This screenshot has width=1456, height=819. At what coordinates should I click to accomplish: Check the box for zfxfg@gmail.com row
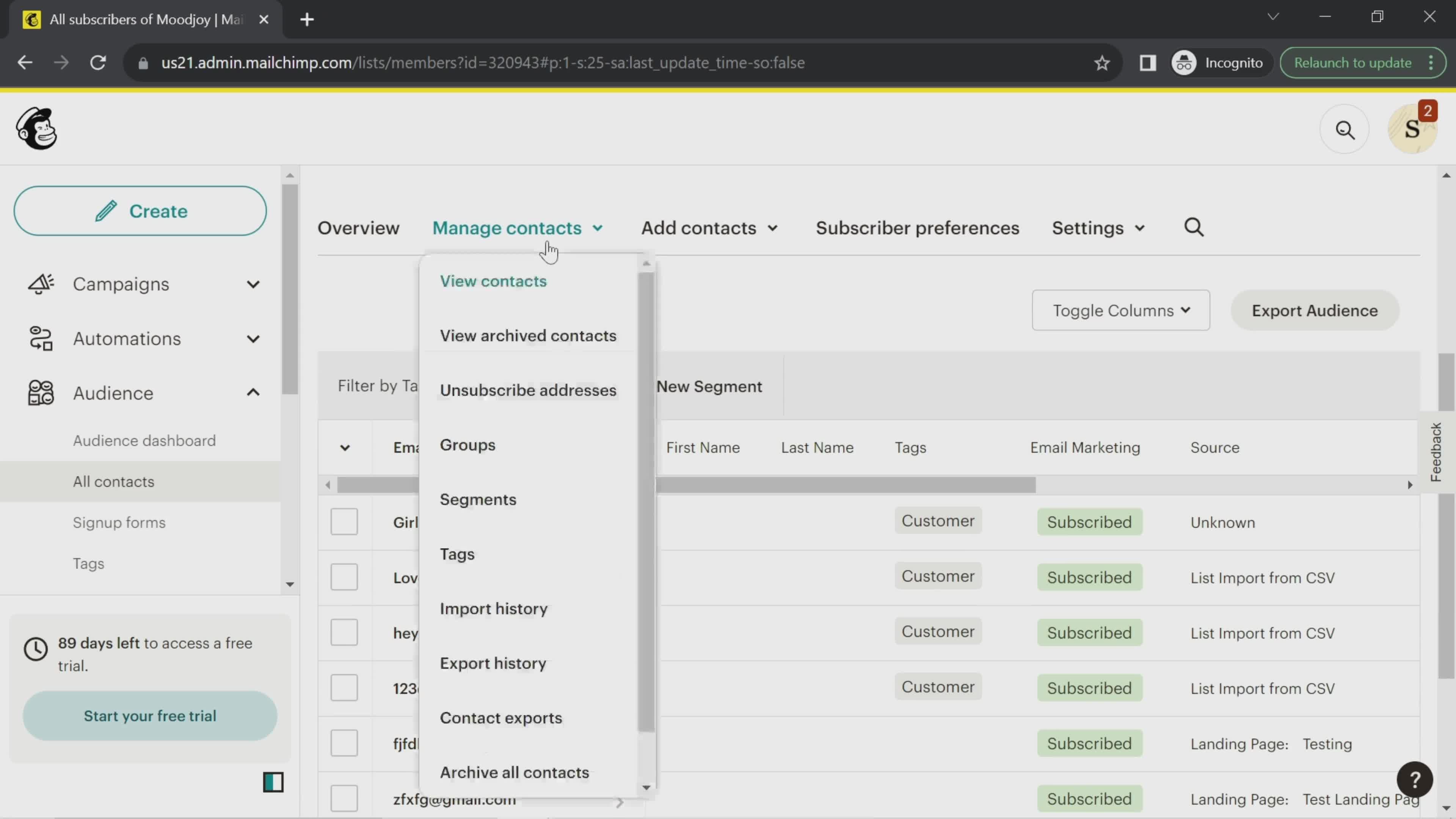[344, 798]
